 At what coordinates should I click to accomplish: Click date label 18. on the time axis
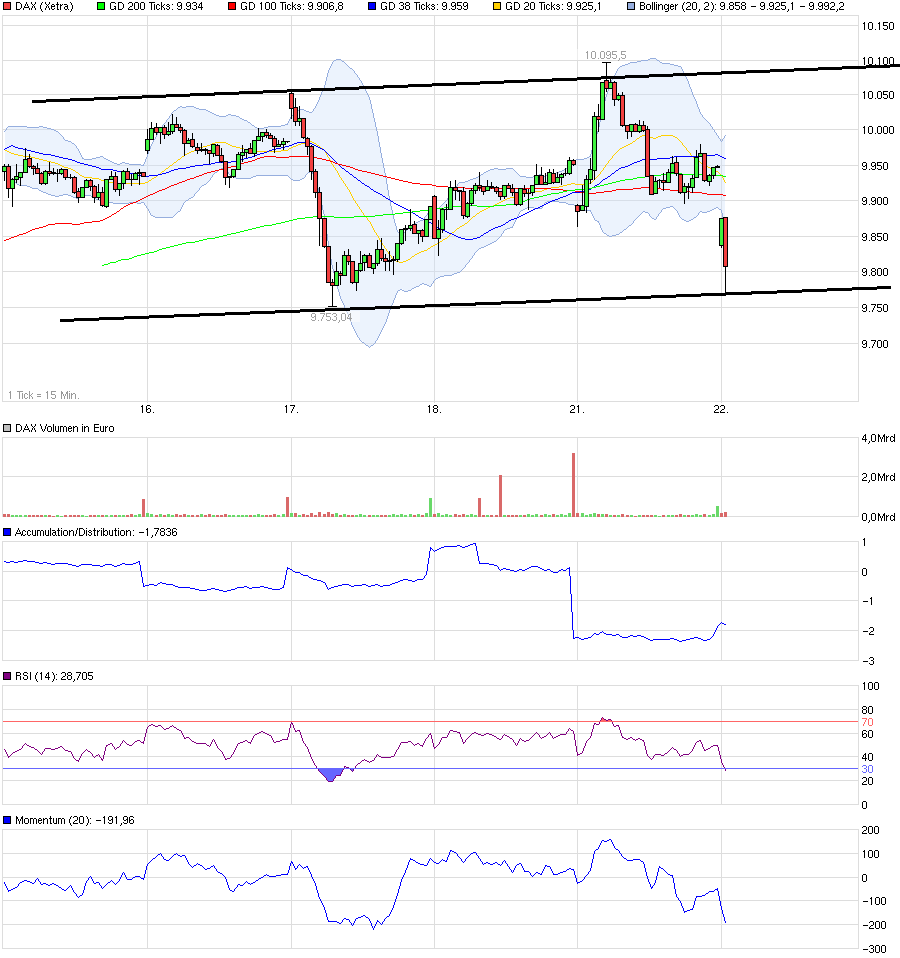click(434, 409)
